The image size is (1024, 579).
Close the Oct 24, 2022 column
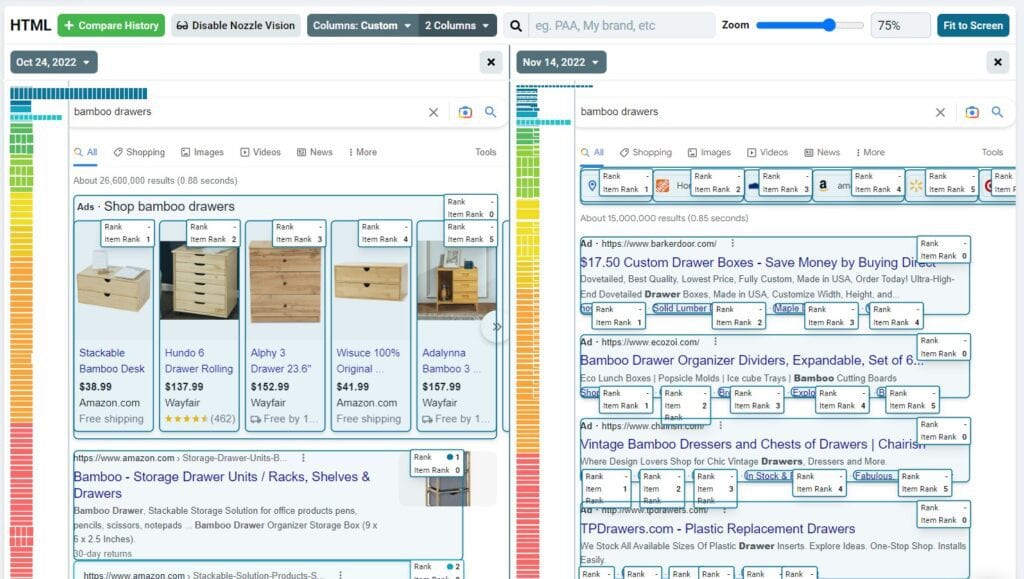coord(491,62)
